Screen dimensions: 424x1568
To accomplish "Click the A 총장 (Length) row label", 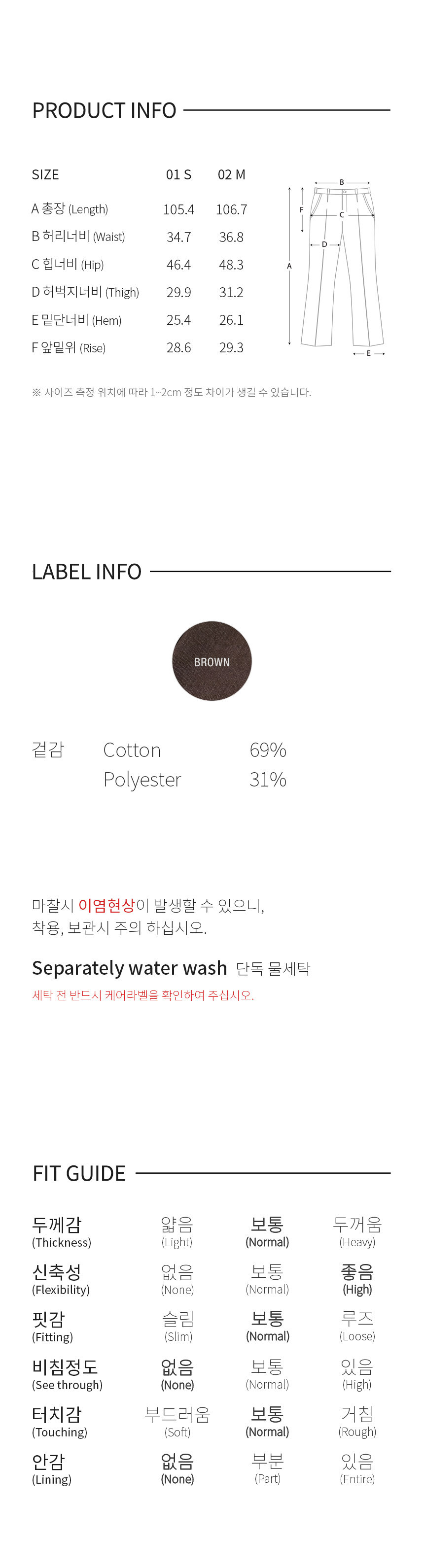I will click(x=70, y=209).
